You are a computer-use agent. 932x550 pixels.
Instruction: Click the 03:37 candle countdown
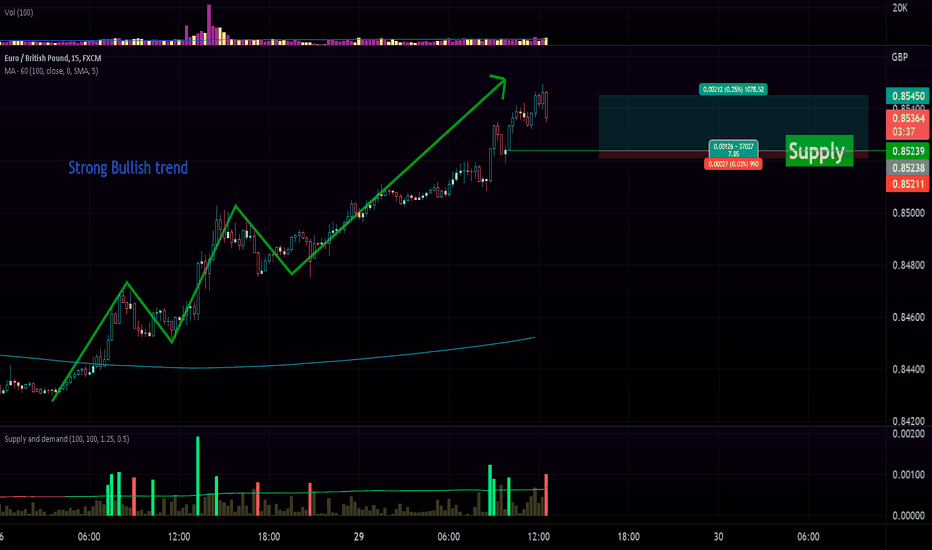903,131
